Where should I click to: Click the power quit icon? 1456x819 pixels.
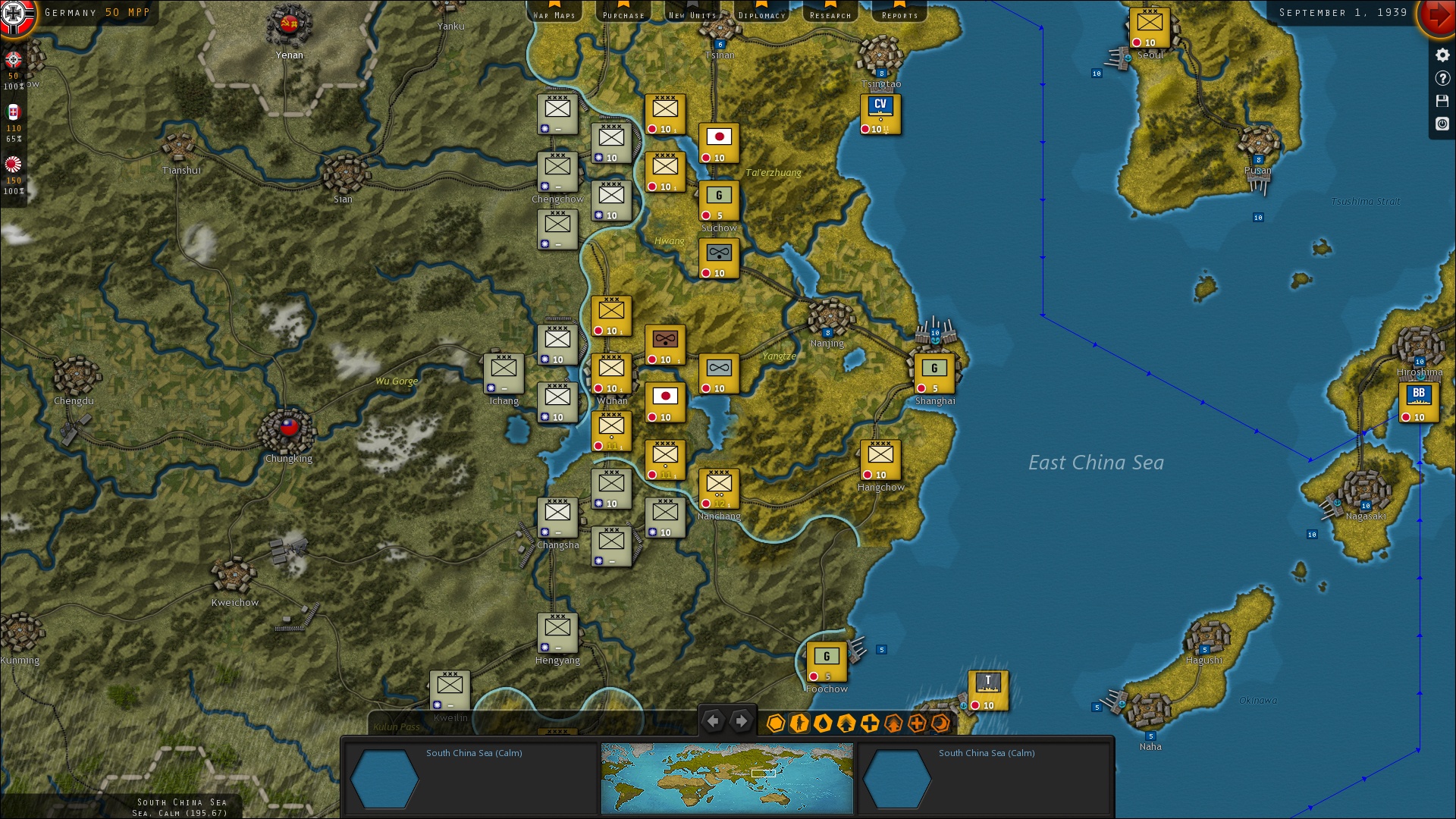point(1442,124)
